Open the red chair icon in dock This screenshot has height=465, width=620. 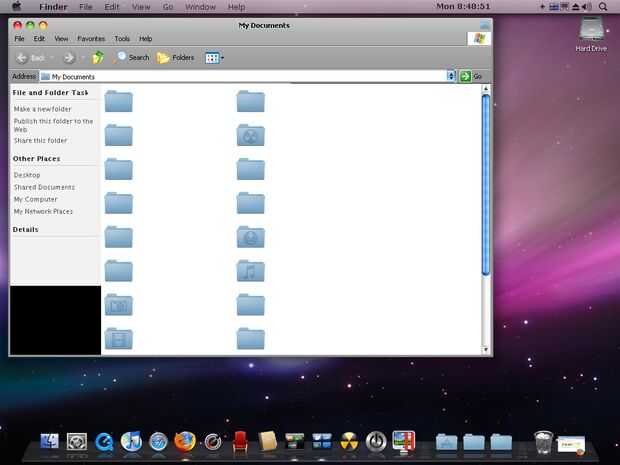pos(240,441)
